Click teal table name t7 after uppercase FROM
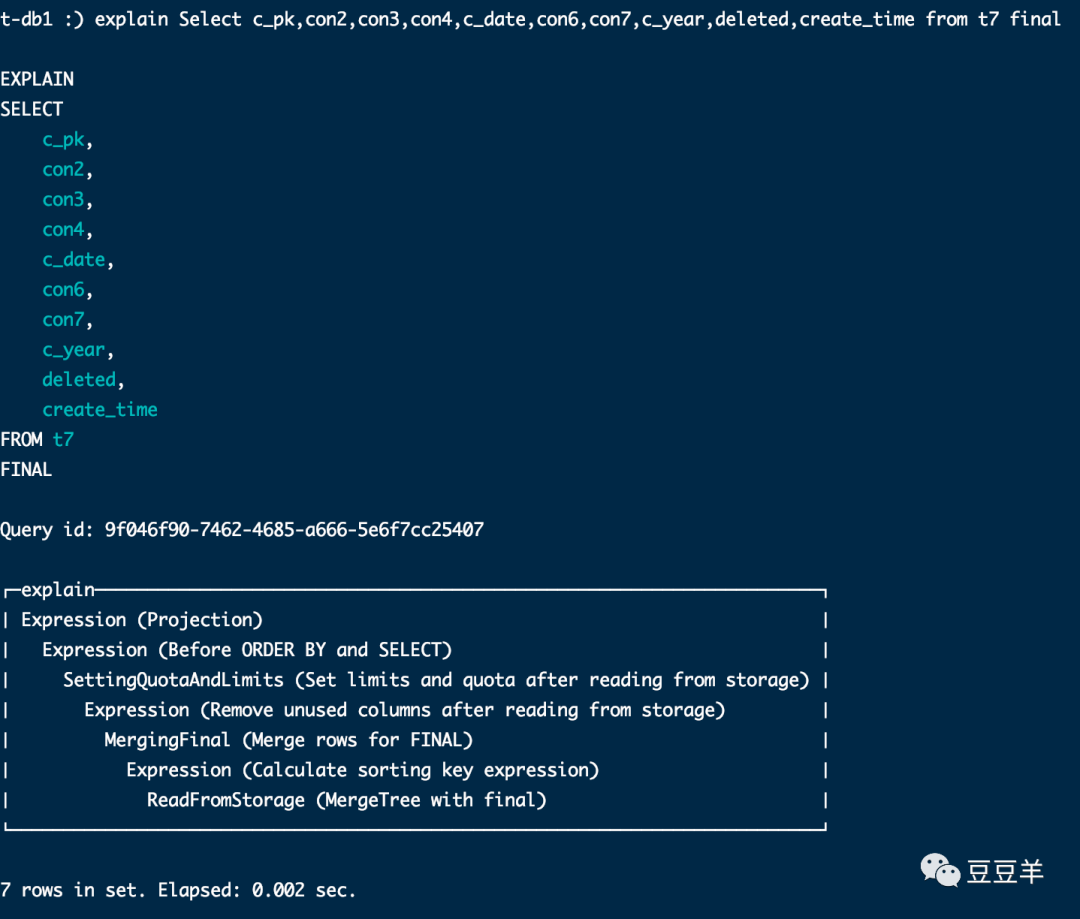This screenshot has height=919, width=1080. coord(63,440)
